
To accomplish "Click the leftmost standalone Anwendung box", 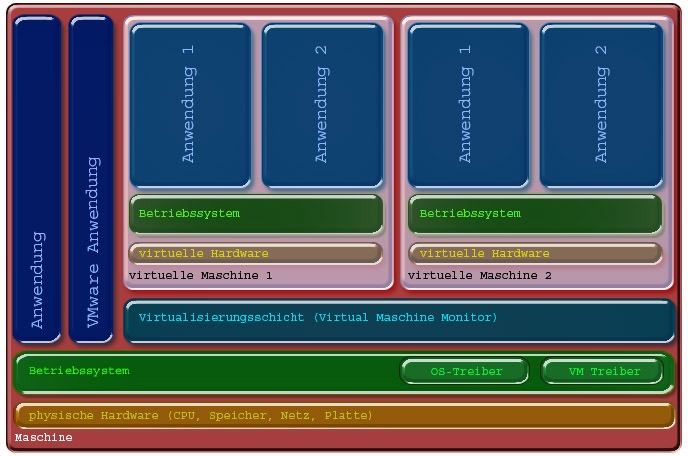I will (38, 180).
